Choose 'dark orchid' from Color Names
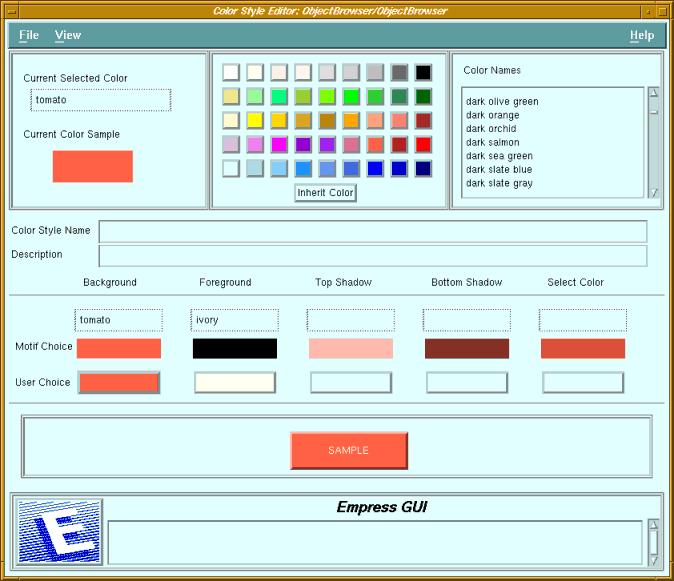 point(491,129)
